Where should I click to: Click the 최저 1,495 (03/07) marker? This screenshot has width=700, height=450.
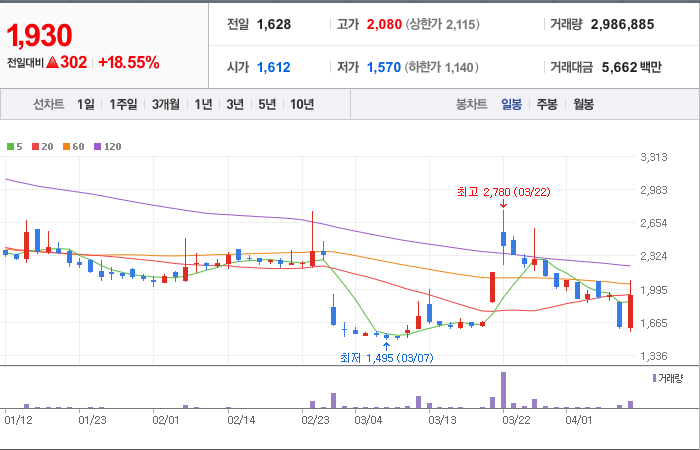387,358
